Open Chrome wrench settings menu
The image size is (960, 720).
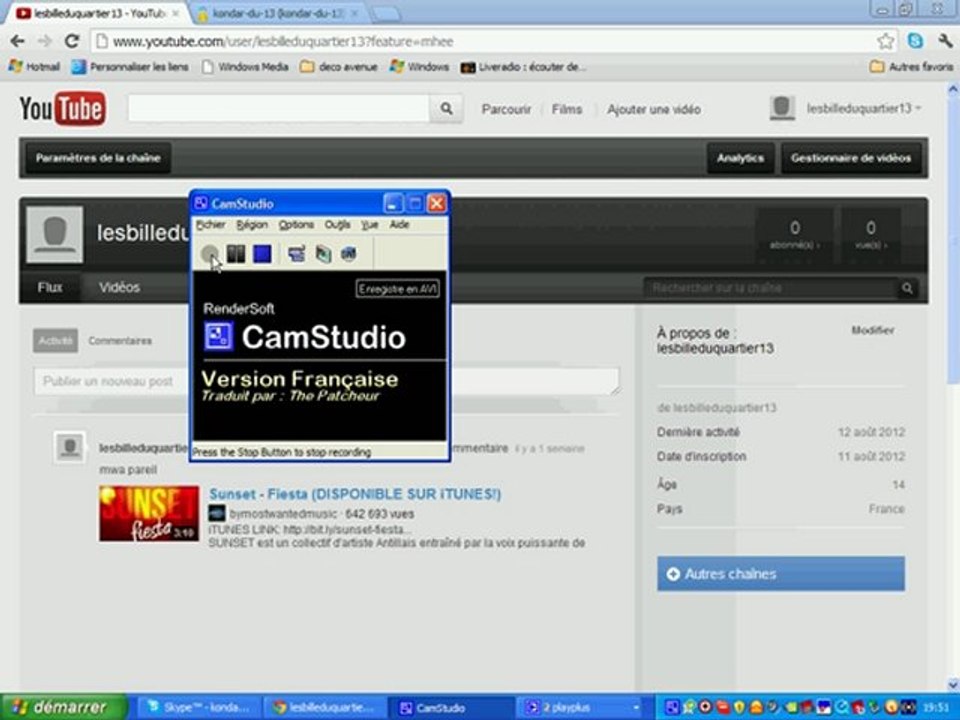[x=945, y=42]
